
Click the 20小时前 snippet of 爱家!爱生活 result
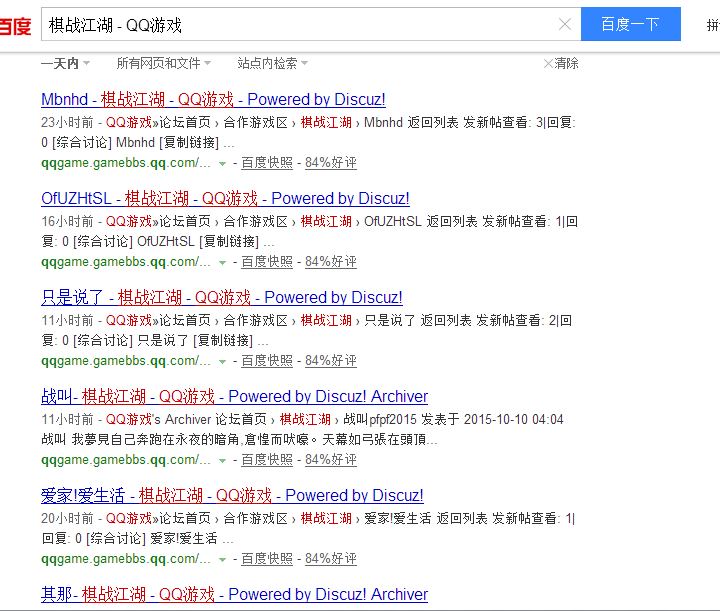pos(308,528)
